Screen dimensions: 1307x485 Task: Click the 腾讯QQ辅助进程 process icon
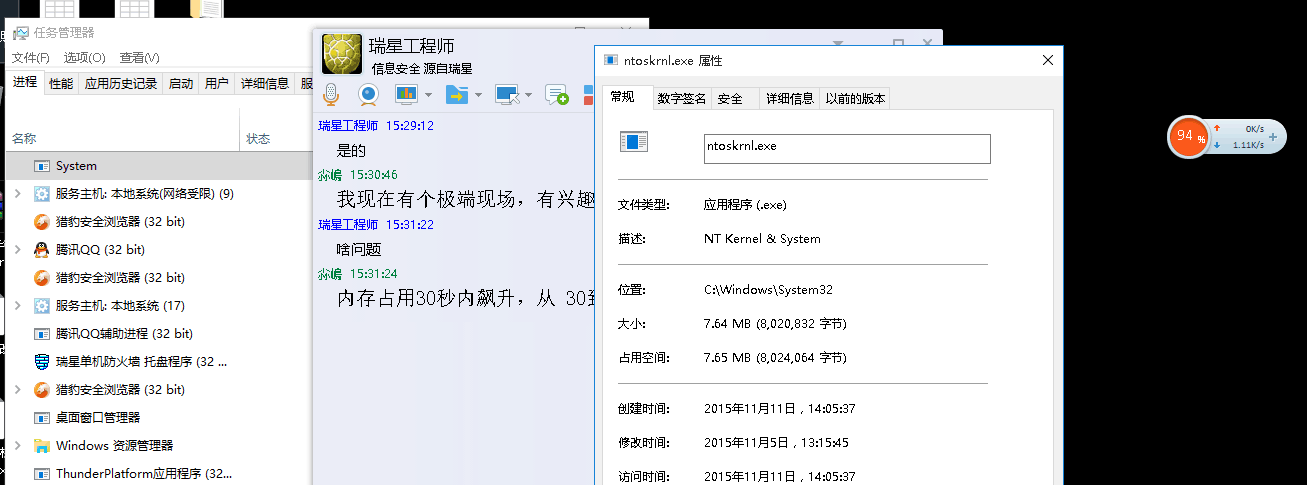[42, 334]
